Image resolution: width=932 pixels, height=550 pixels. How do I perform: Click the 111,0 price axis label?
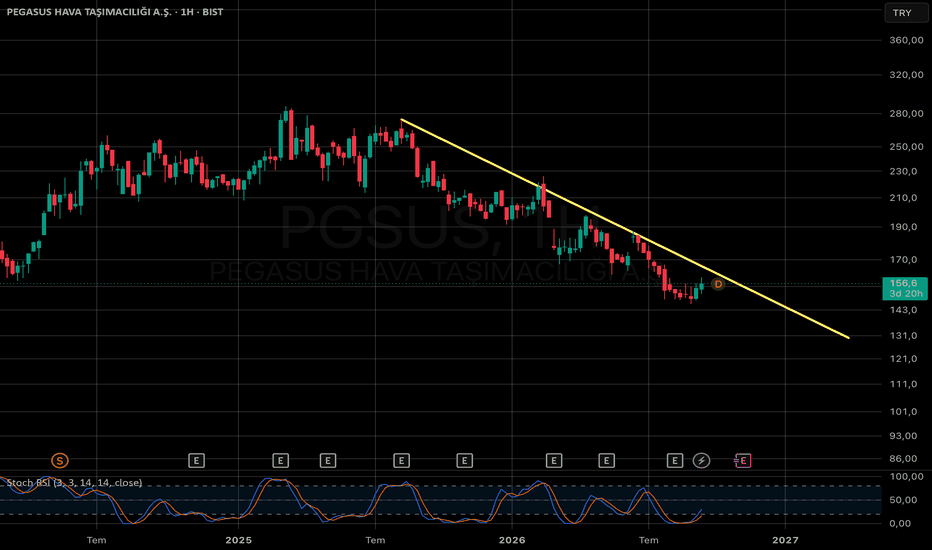[903, 385]
